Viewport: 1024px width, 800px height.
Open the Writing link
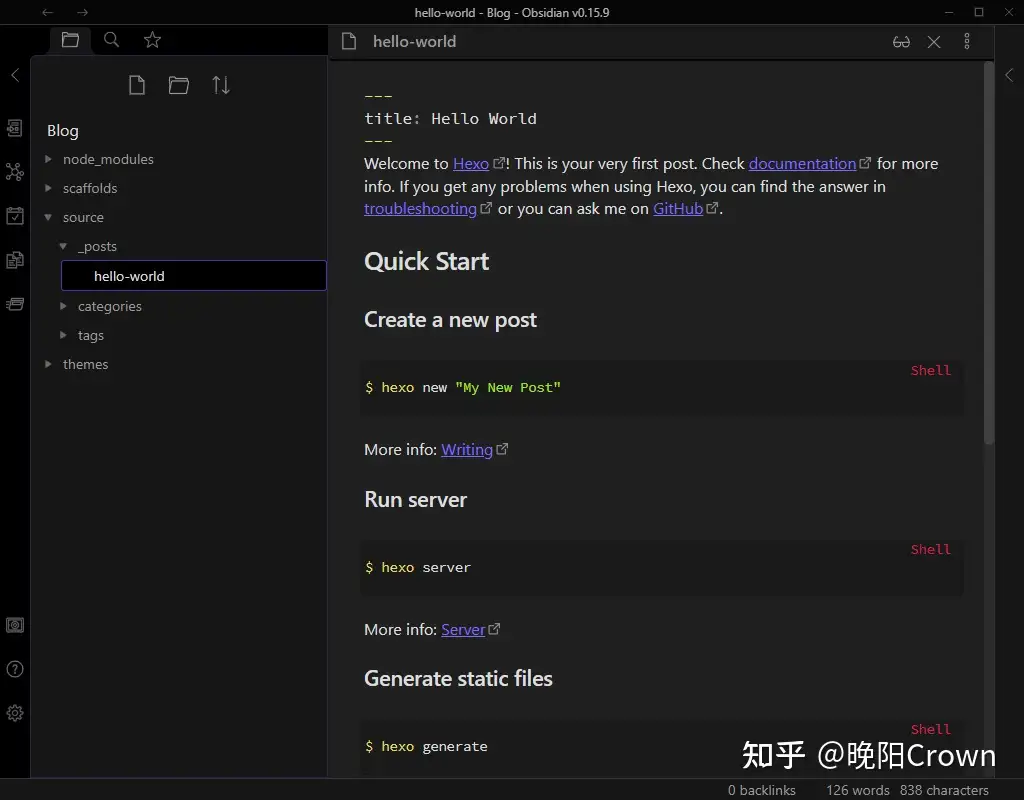point(467,449)
